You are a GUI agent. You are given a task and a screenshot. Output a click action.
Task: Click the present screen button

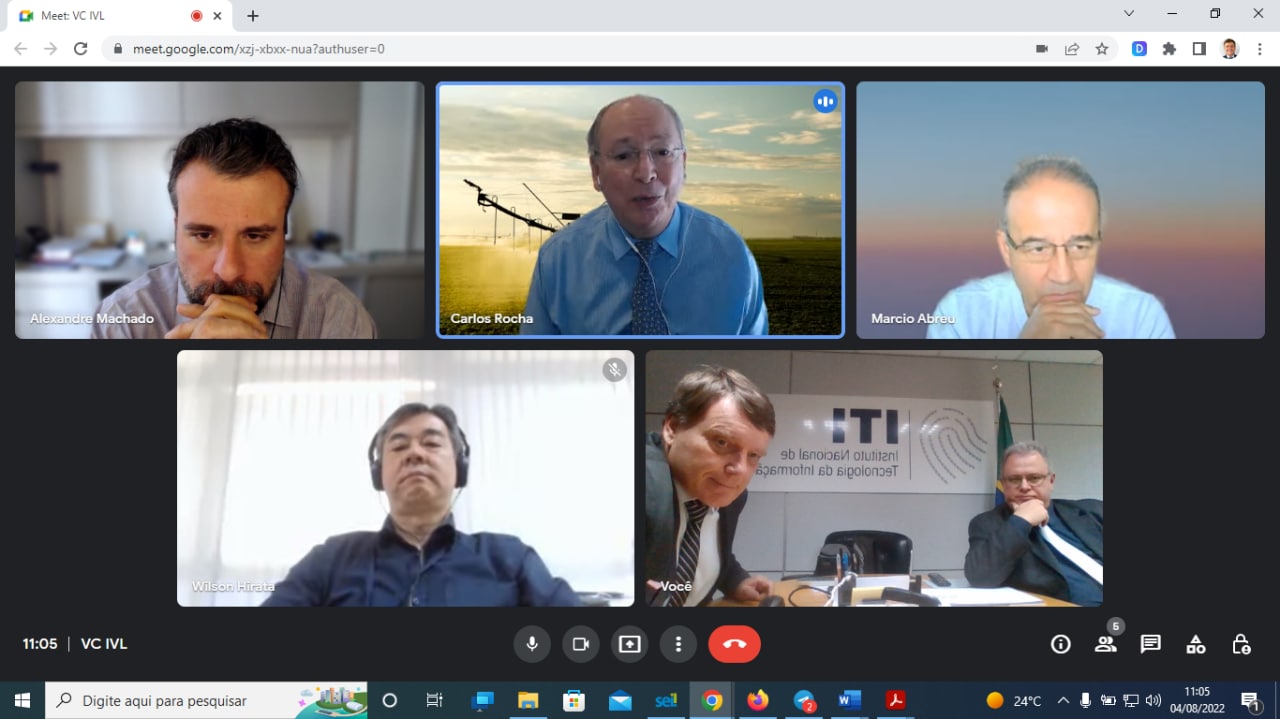[x=629, y=644]
